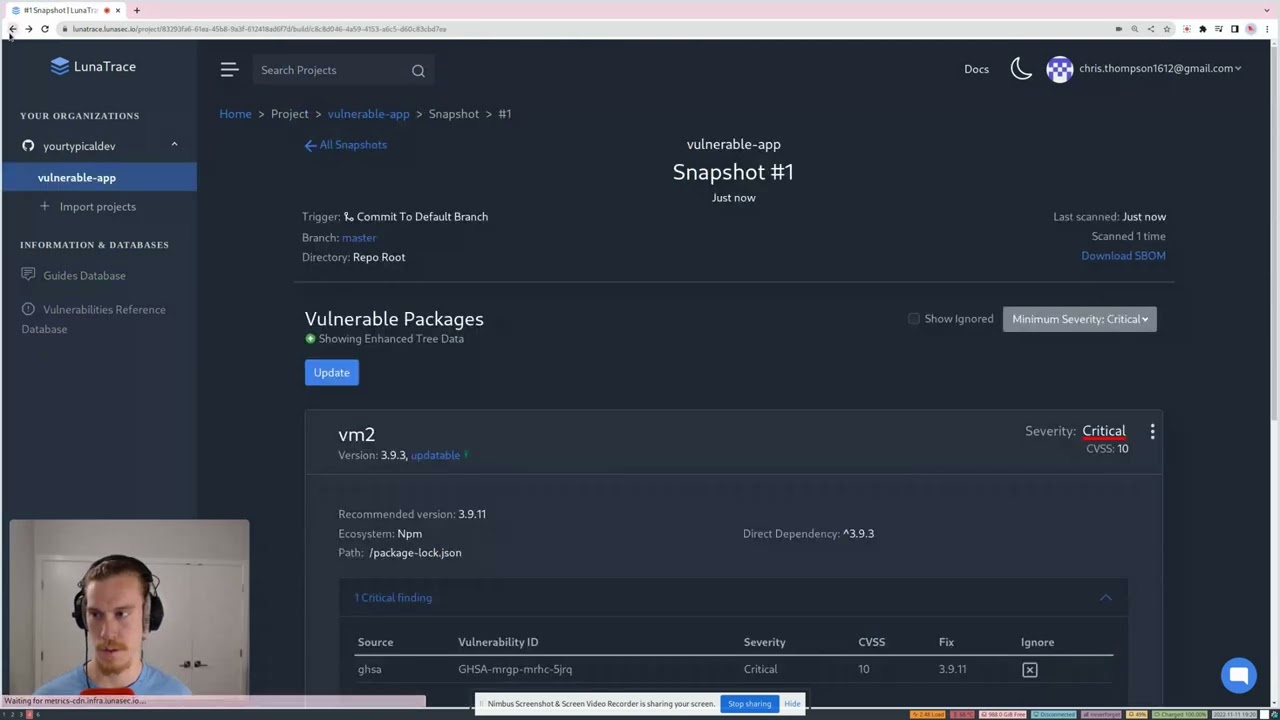Image resolution: width=1280 pixels, height=720 pixels.
Task: Hide the screen sharing notice
Action: coord(792,703)
